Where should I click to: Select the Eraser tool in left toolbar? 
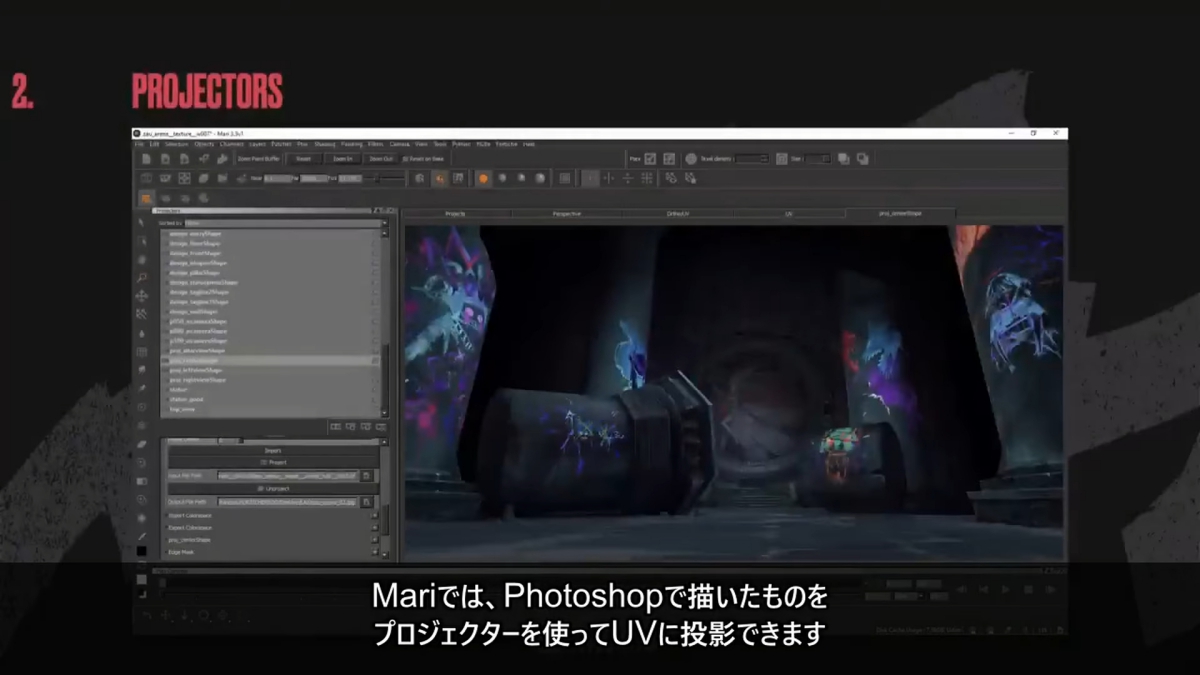pos(141,444)
